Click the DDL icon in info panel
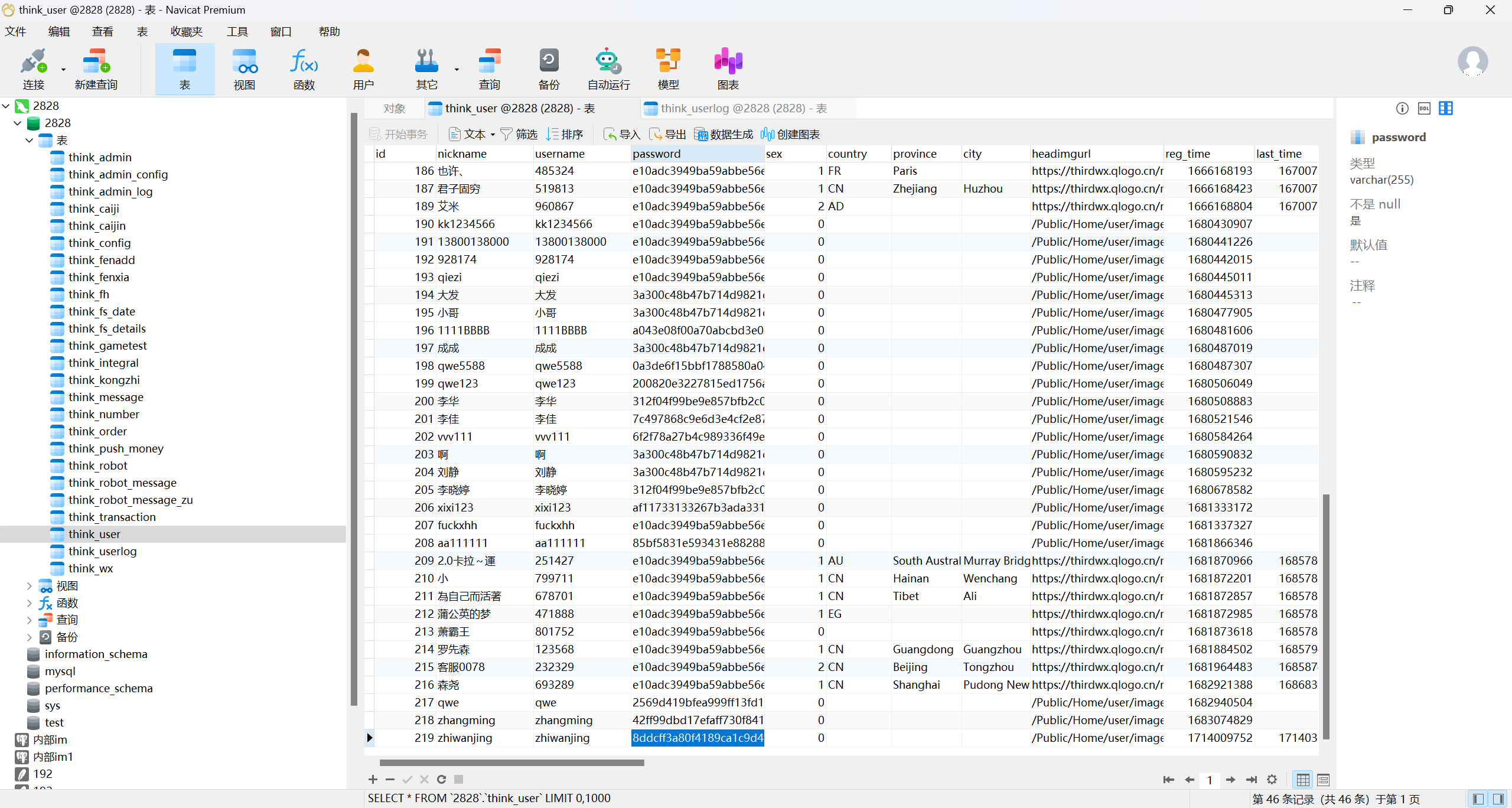This screenshot has height=808, width=1512. [x=1424, y=108]
